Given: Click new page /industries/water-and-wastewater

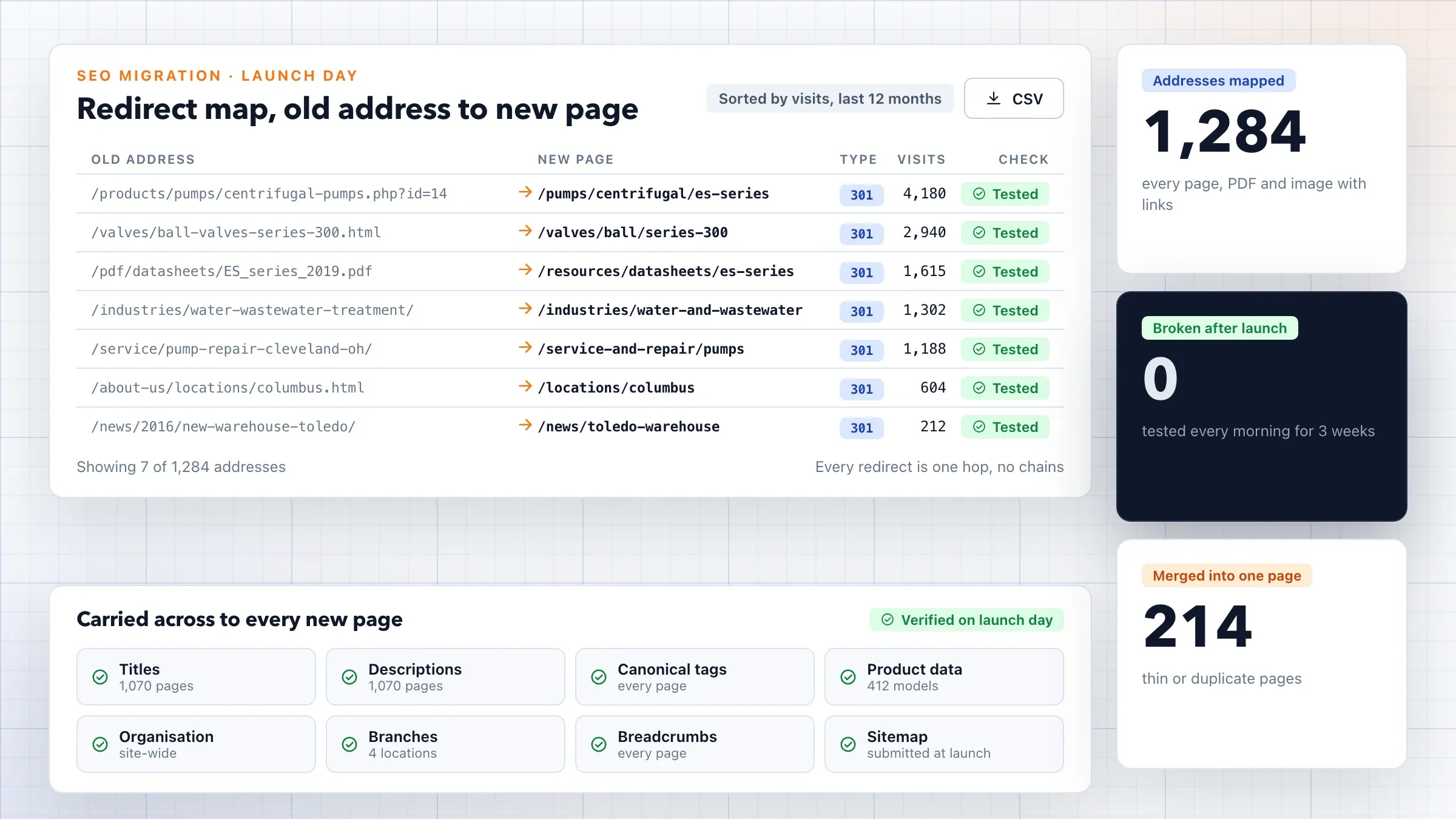Looking at the screenshot, I should click(x=670, y=310).
